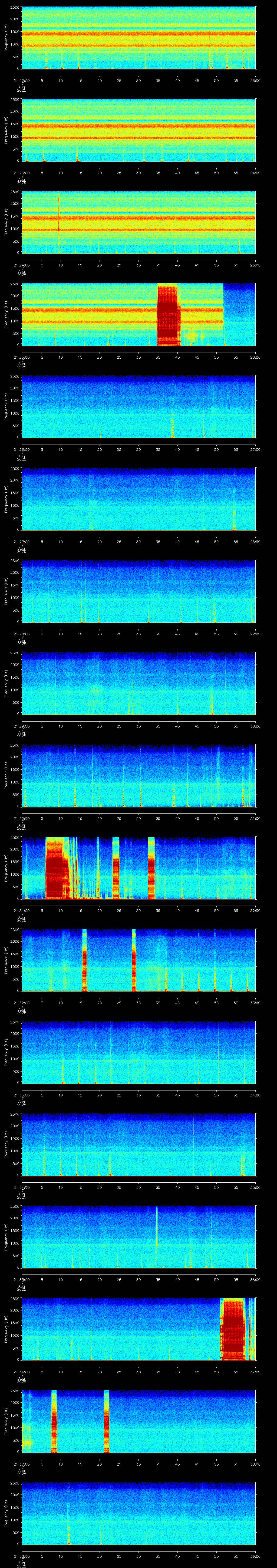Image resolution: width=277 pixels, height=1568 pixels.
Task: Click the Frequency (Hz) axis label of 21:22 panel
Action: click(x=6, y=38)
